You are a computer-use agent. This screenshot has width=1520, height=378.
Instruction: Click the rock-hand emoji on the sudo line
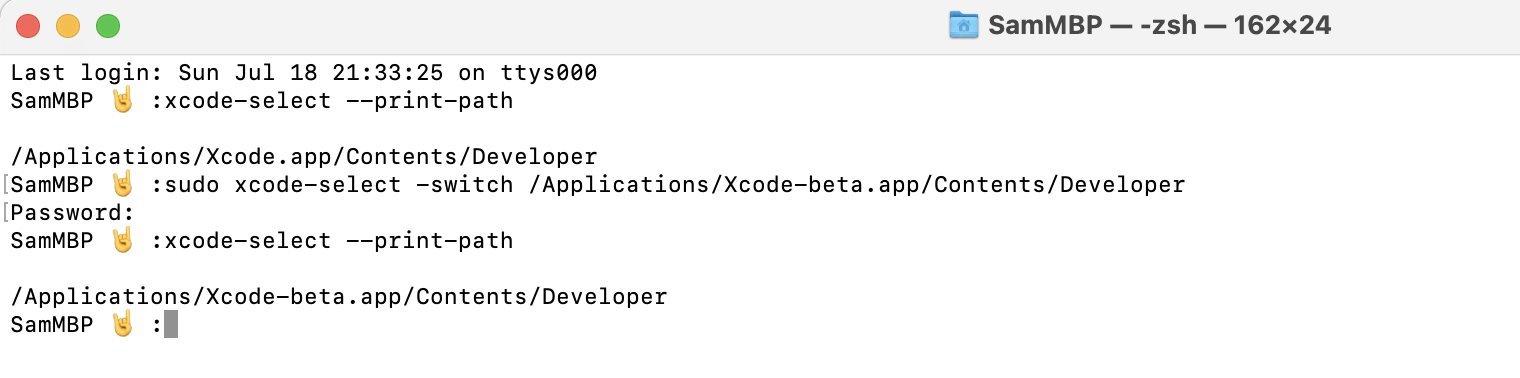point(122,184)
